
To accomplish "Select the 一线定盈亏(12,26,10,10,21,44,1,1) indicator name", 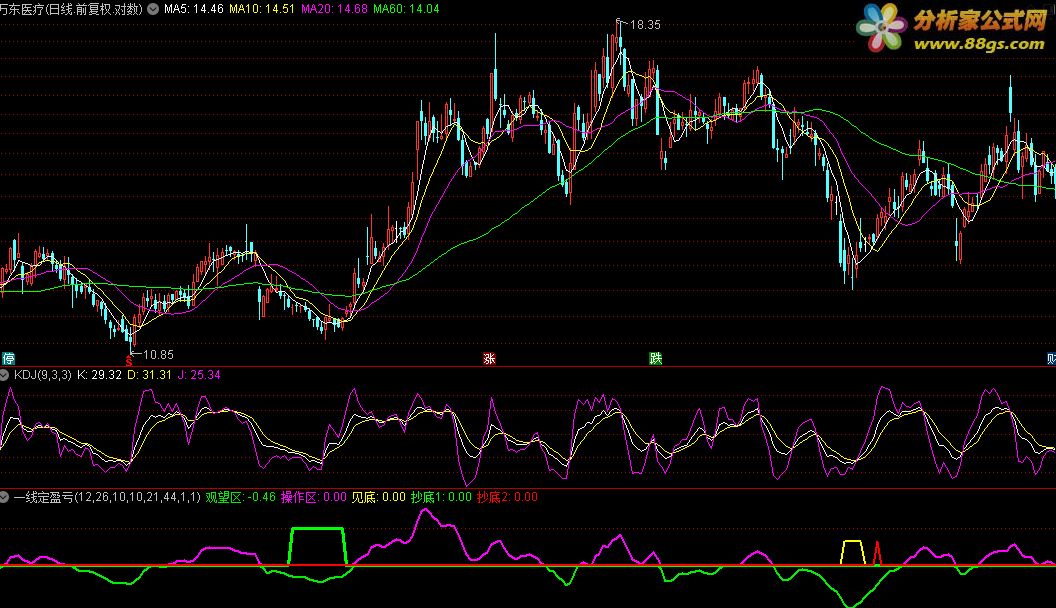I will pos(107,498).
